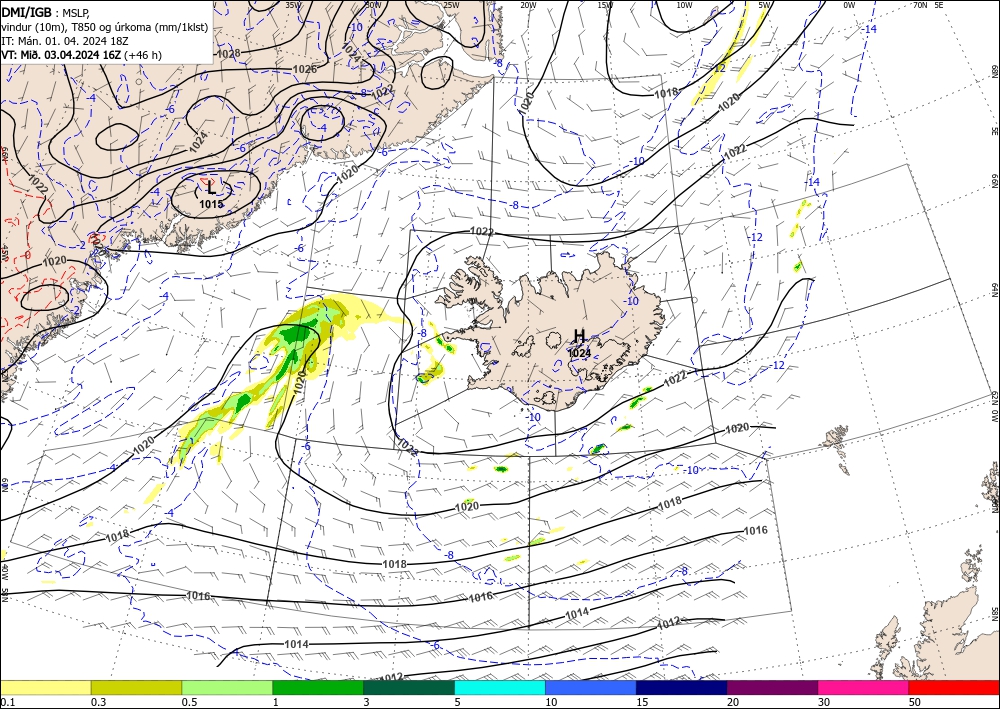
Task: Click the 'VT: Mið. 03.04.2024 16Z' valid time line
Action: click(61, 55)
